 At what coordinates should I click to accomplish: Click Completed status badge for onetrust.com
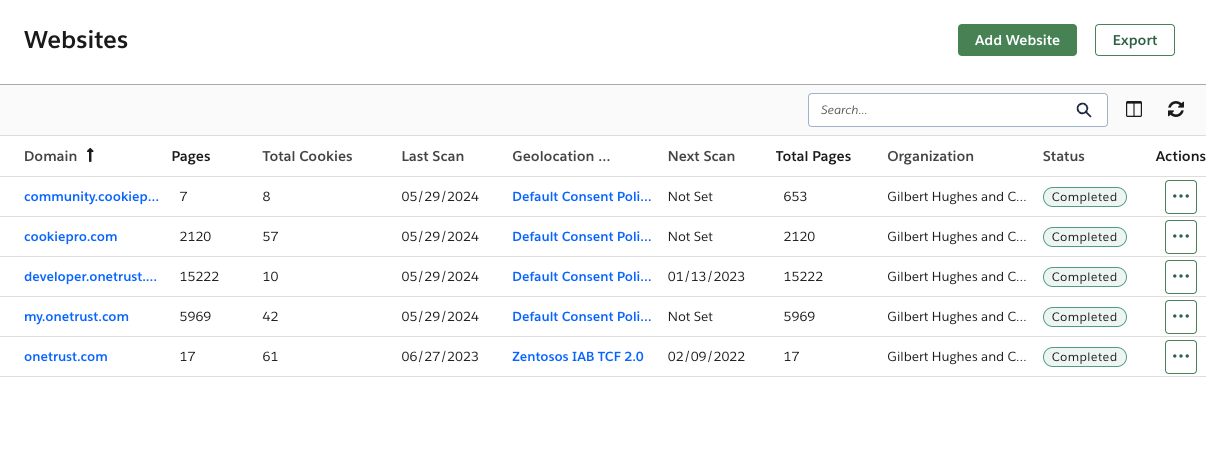pyautogui.click(x=1084, y=357)
